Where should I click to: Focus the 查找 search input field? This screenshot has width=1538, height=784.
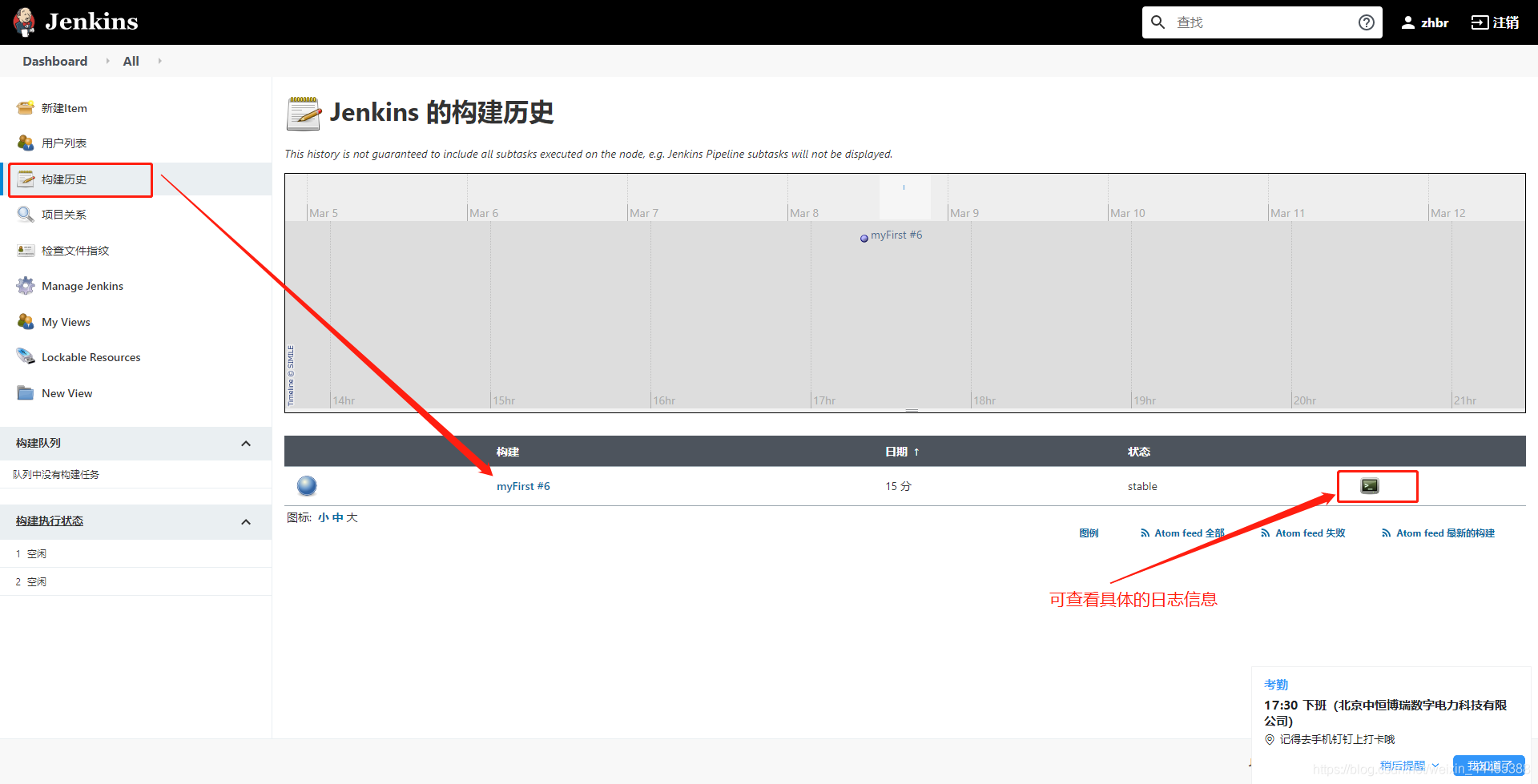click(1262, 22)
